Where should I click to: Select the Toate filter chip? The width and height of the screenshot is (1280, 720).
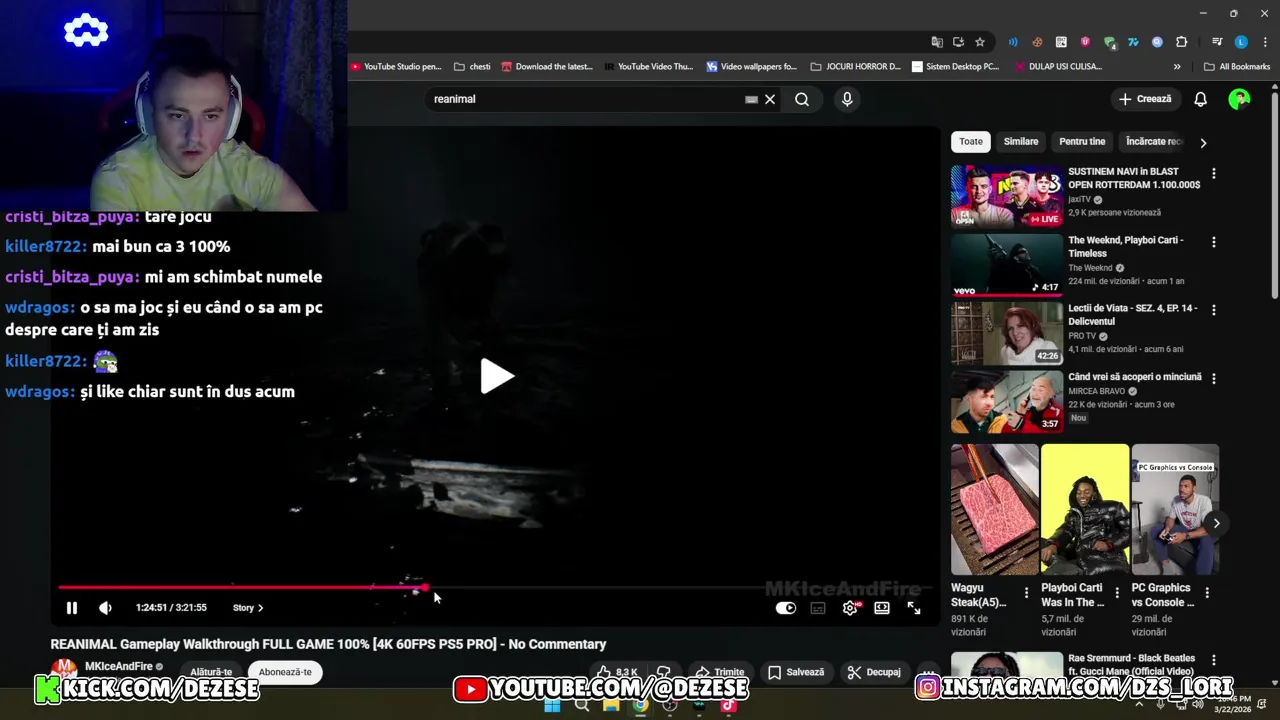[971, 142]
